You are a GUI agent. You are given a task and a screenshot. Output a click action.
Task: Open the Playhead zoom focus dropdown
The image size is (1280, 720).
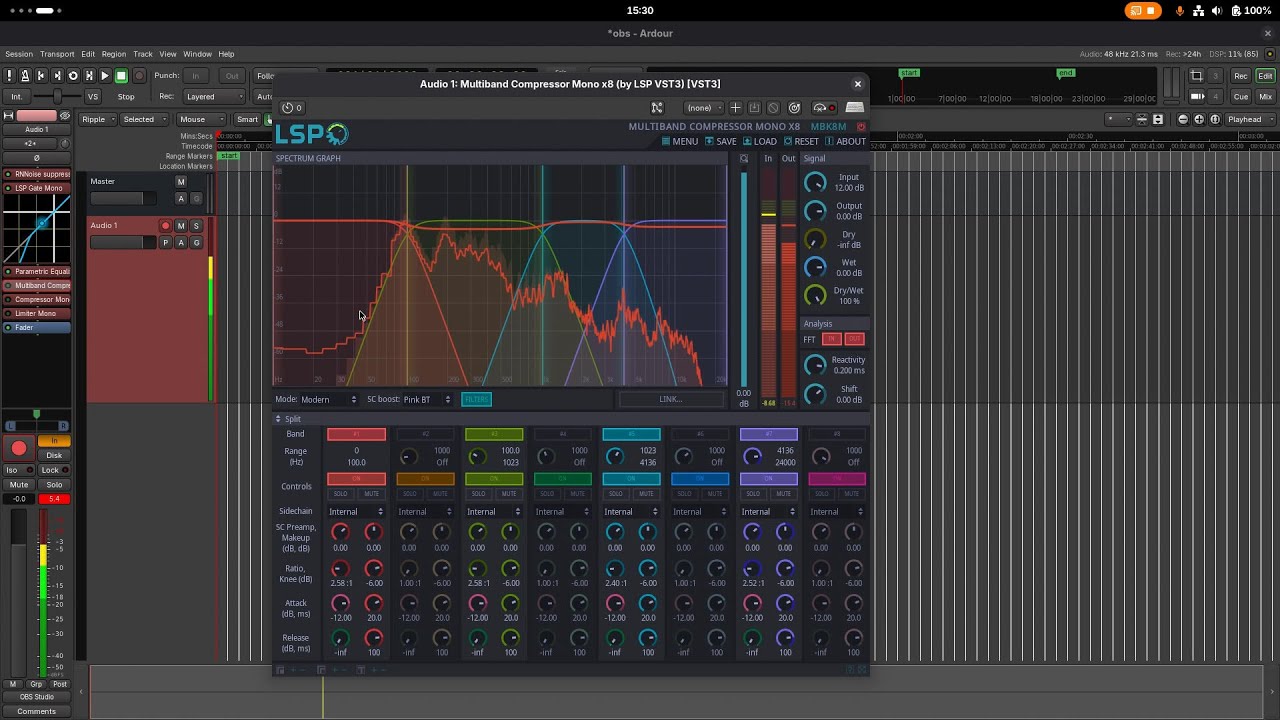[x=1249, y=119]
